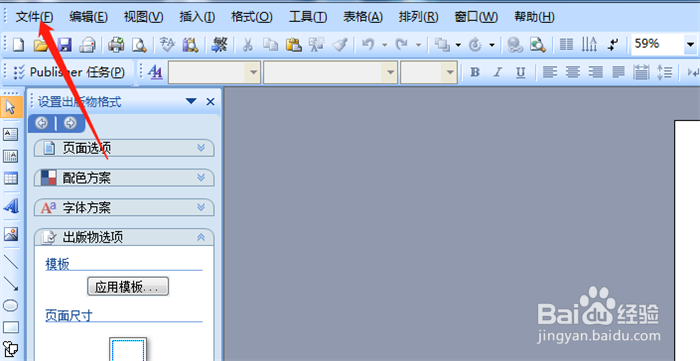The width and height of the screenshot is (700, 361).
Task: Click the Styles AA icon
Action: 155,72
